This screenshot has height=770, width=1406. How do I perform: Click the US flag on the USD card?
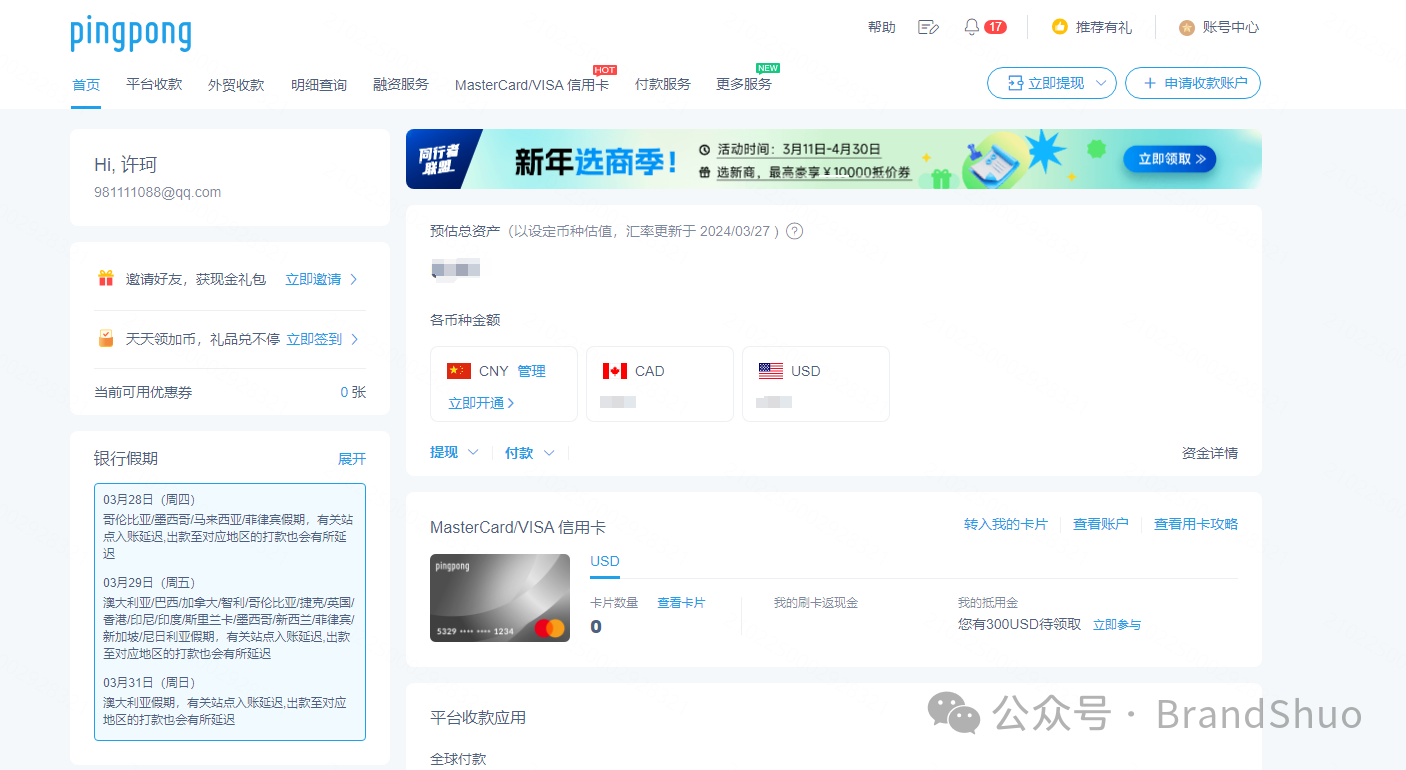771,370
